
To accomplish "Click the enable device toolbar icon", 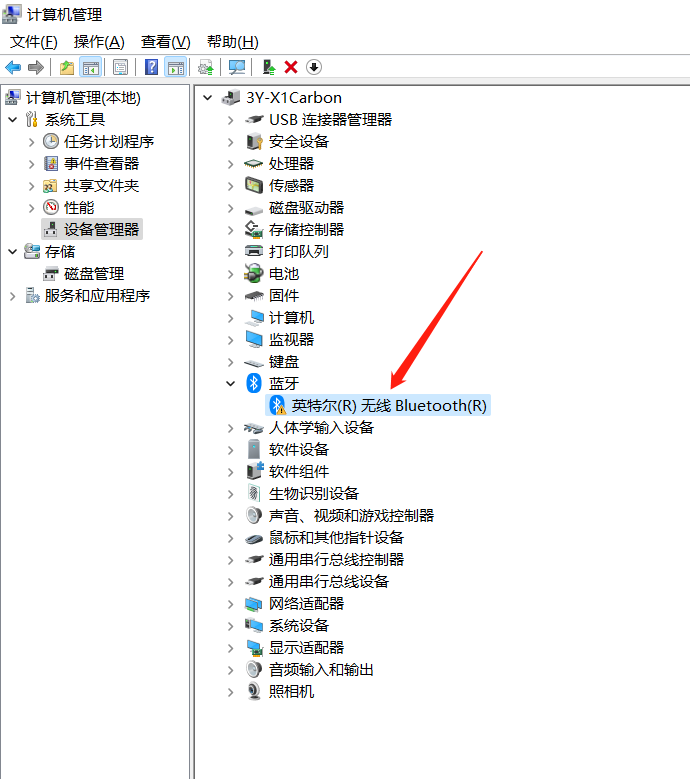I will click(x=268, y=67).
